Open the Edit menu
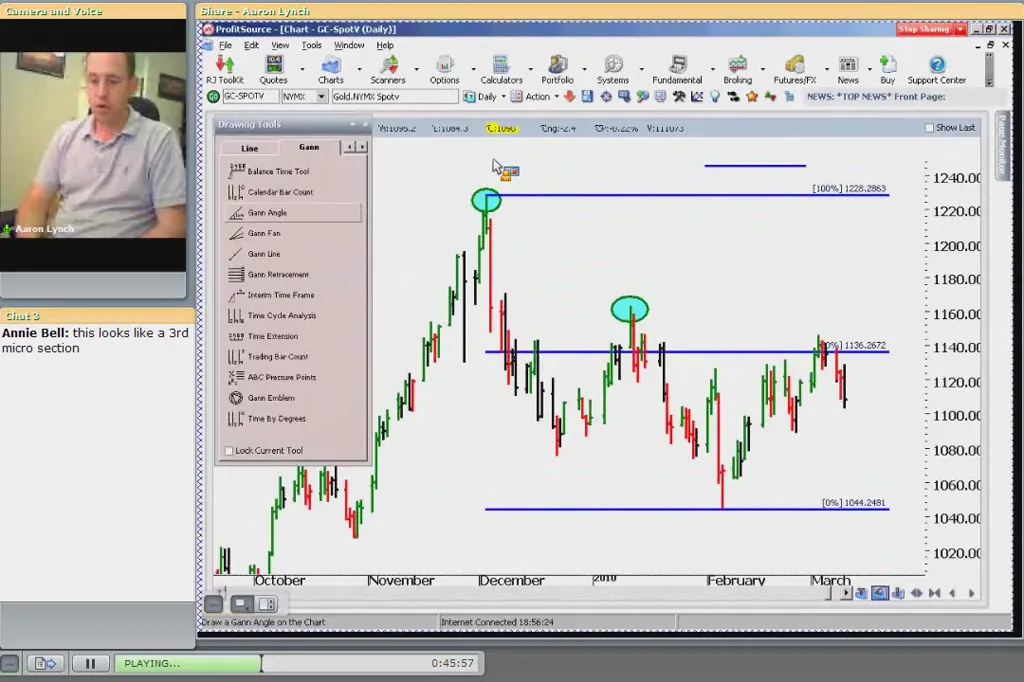 pyautogui.click(x=251, y=45)
